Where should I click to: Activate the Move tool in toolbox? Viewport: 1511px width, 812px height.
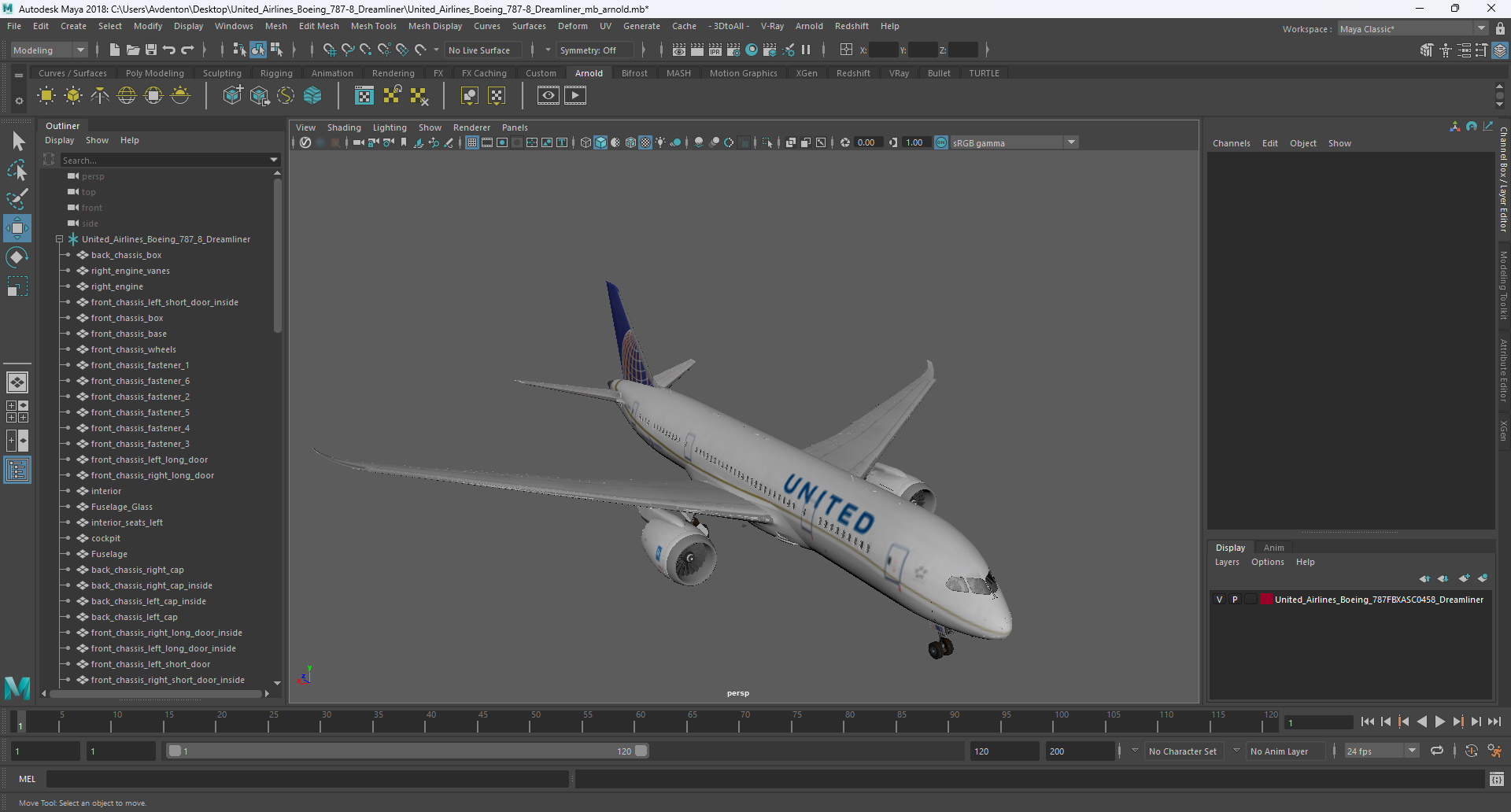[17, 228]
